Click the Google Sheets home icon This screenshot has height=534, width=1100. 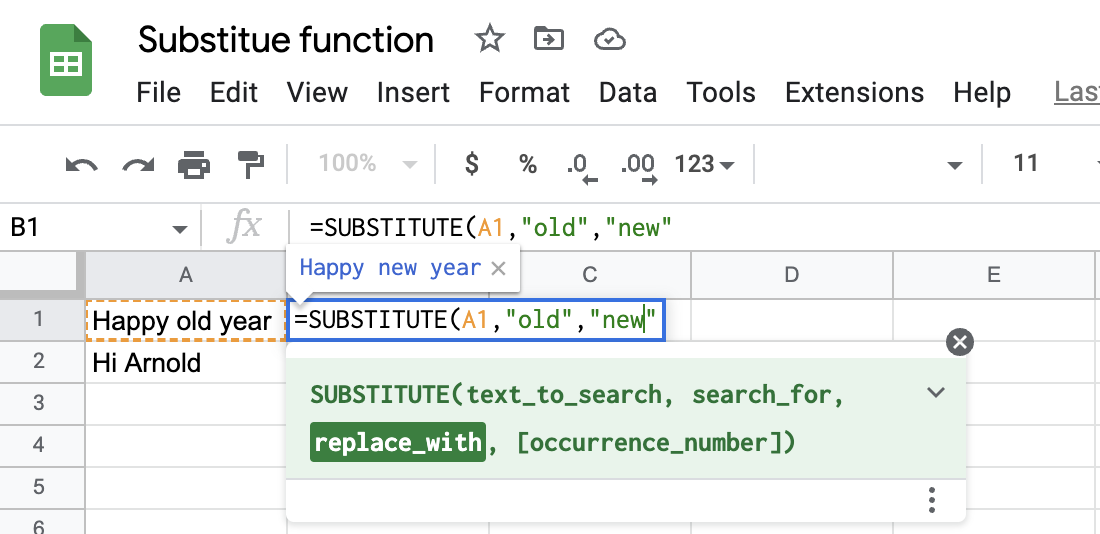point(65,62)
